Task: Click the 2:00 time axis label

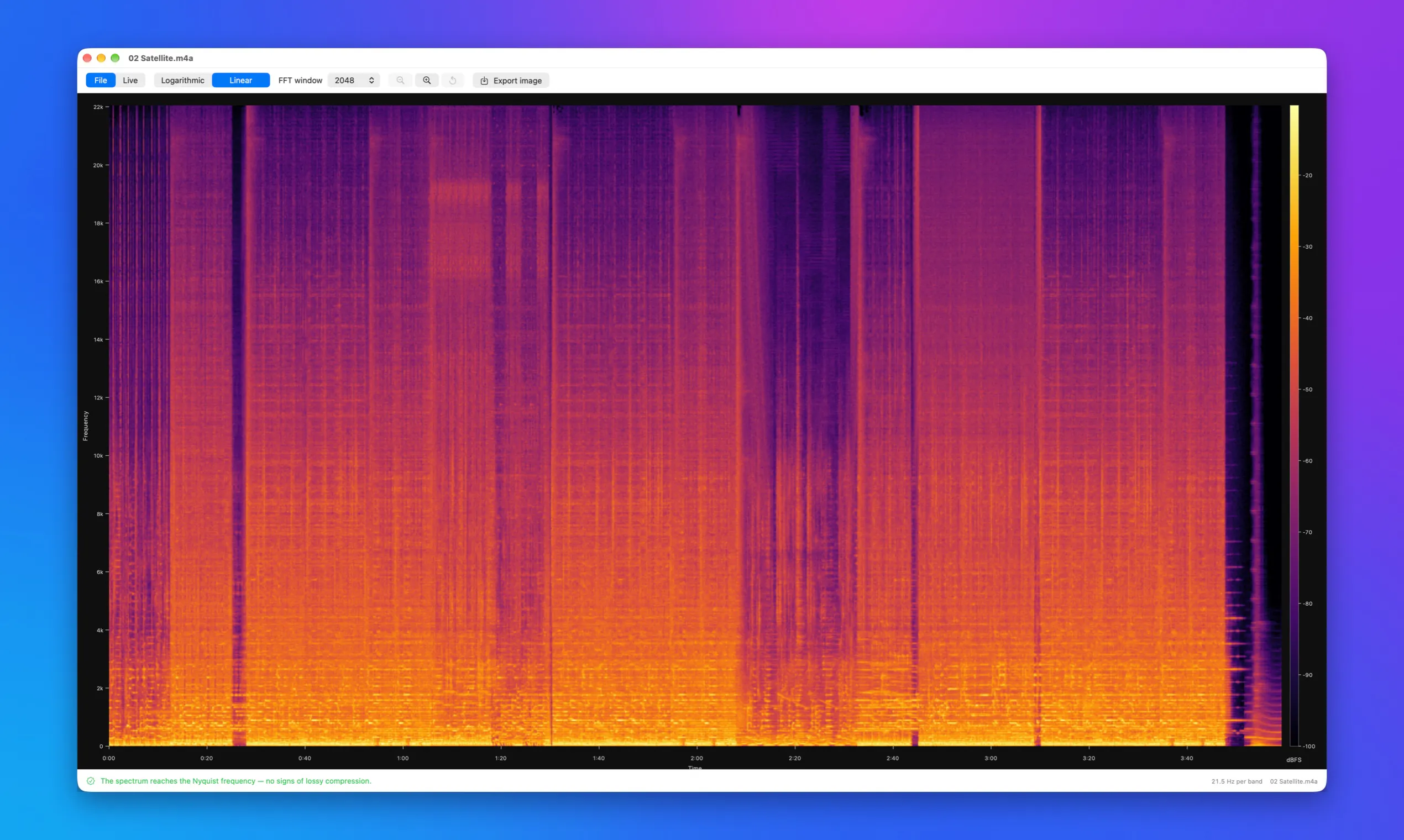Action: (x=696, y=758)
